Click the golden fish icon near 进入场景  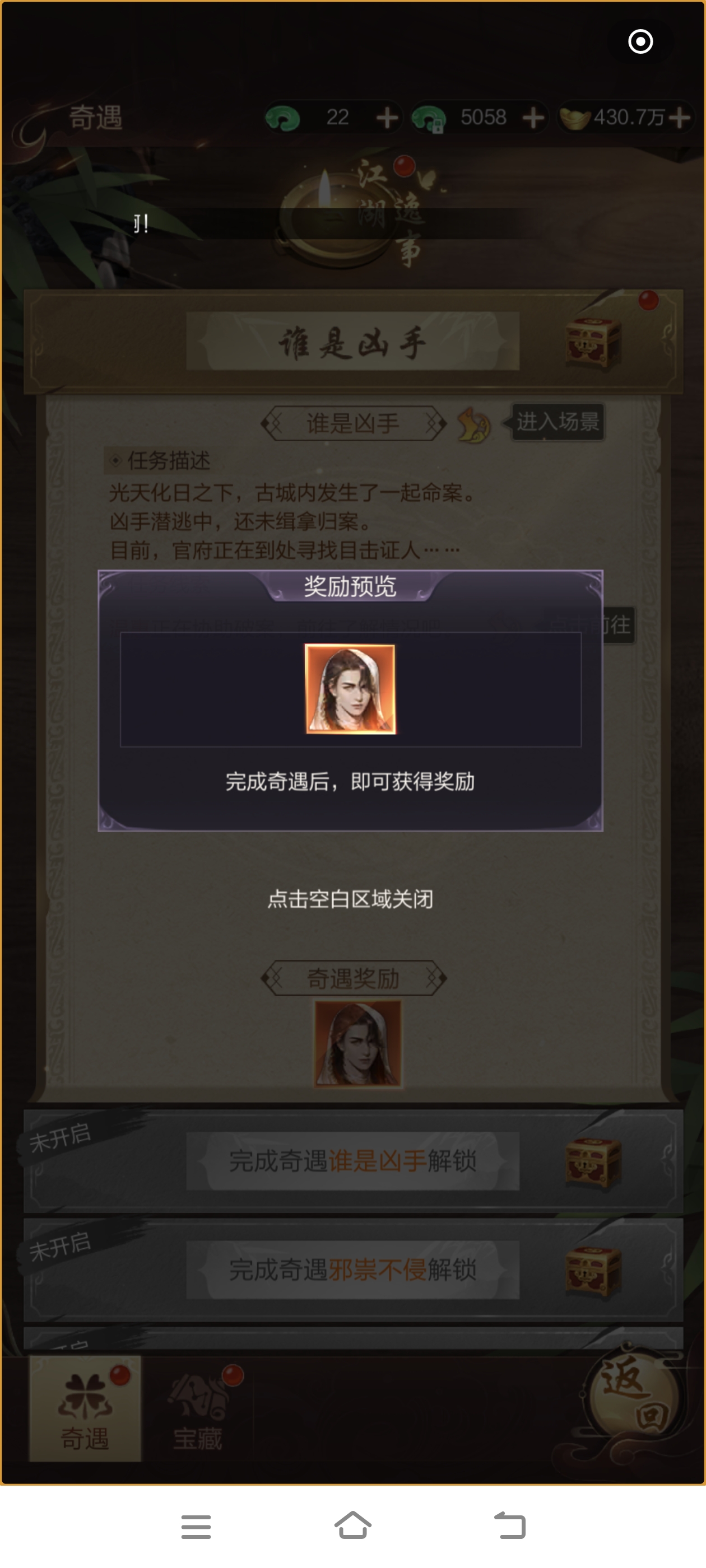click(473, 424)
